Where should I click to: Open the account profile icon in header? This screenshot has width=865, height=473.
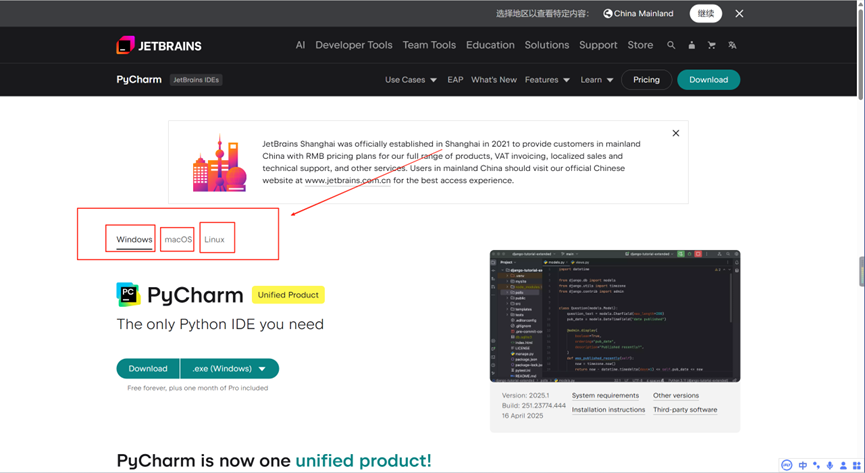coord(691,45)
